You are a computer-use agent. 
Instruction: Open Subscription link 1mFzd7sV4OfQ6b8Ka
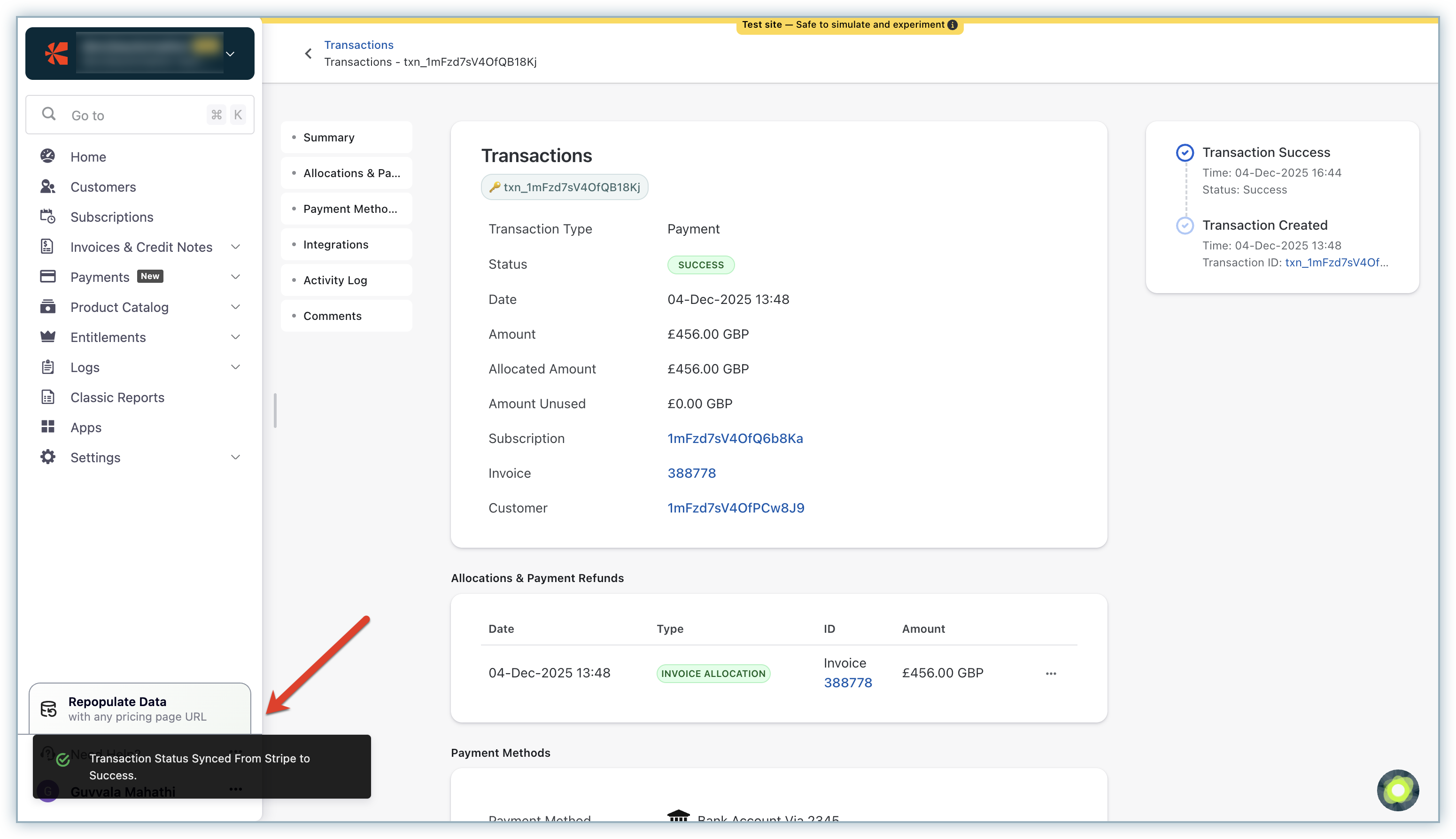click(x=735, y=438)
